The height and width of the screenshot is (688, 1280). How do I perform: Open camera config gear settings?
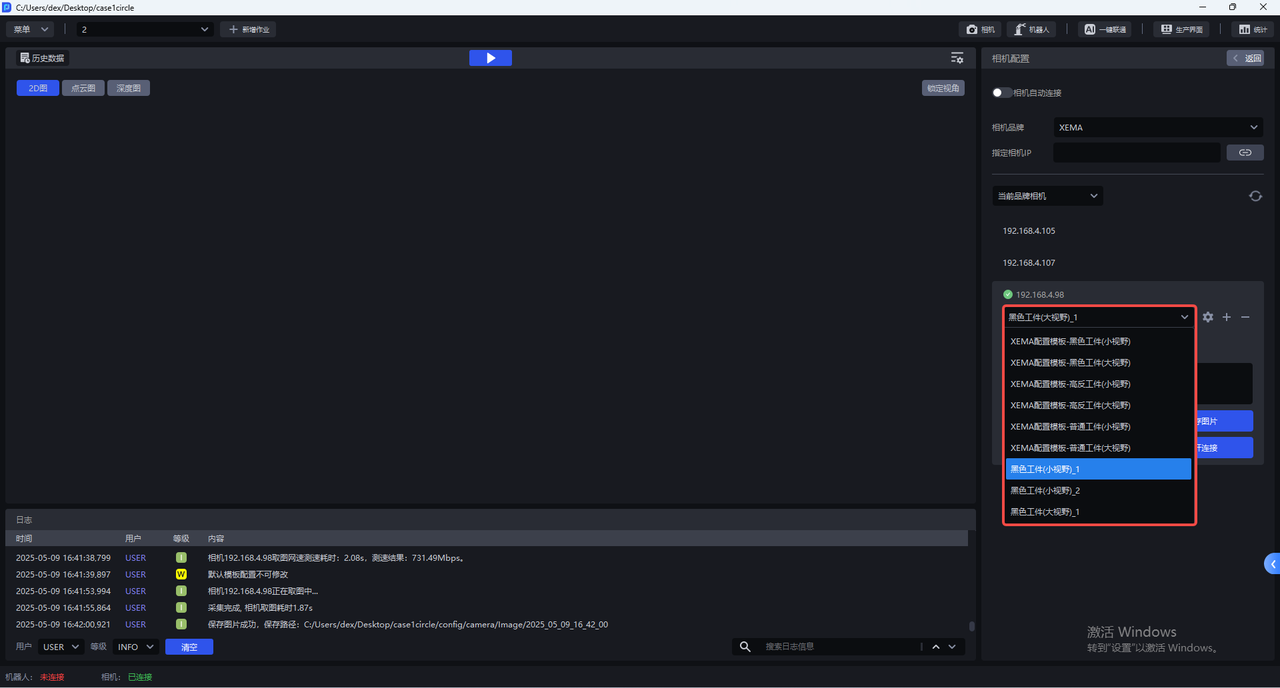[1208, 317]
